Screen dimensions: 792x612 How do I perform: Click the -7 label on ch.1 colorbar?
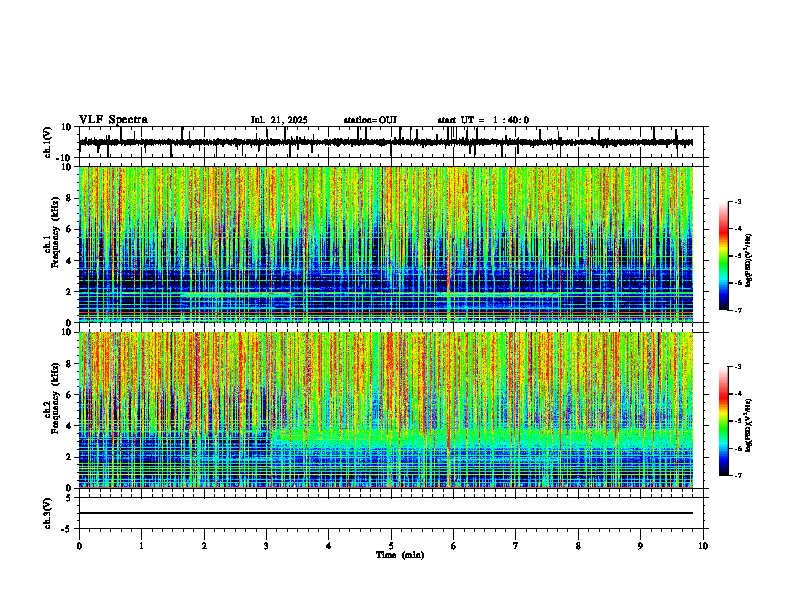tap(738, 310)
